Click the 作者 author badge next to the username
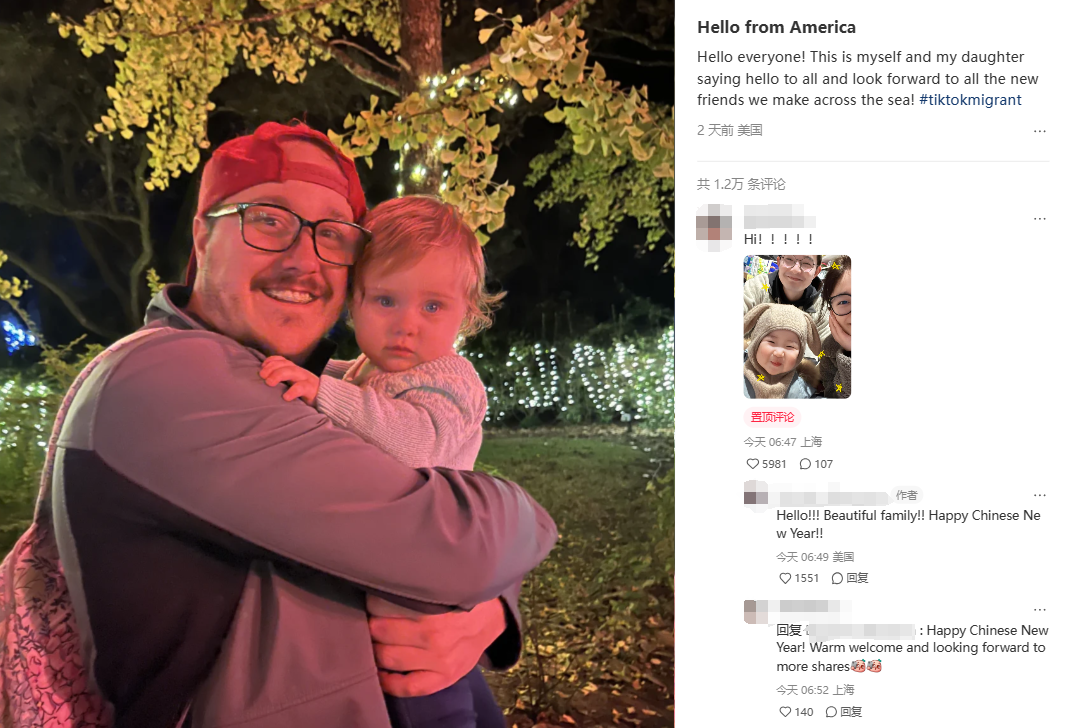This screenshot has height=728, width=1068. click(907, 495)
